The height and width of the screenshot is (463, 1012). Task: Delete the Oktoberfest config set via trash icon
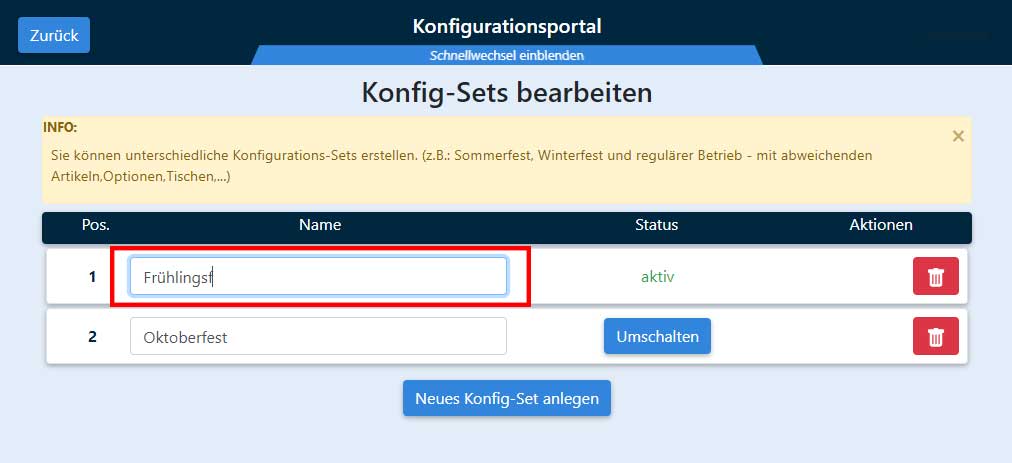coord(935,336)
